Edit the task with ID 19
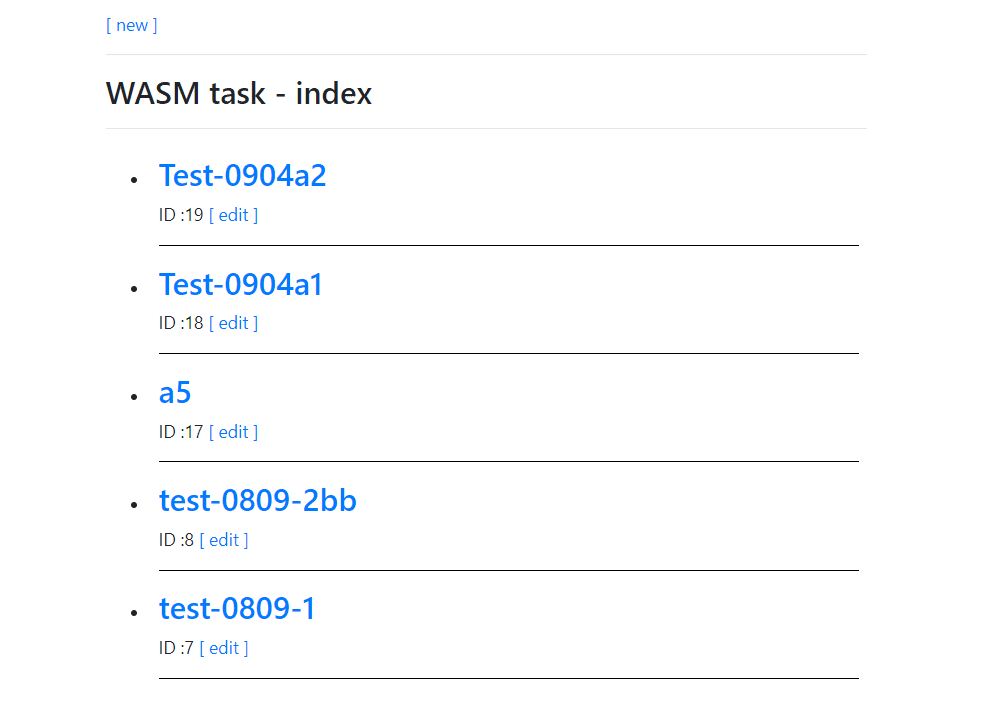This screenshot has height=705, width=989. coord(233,215)
